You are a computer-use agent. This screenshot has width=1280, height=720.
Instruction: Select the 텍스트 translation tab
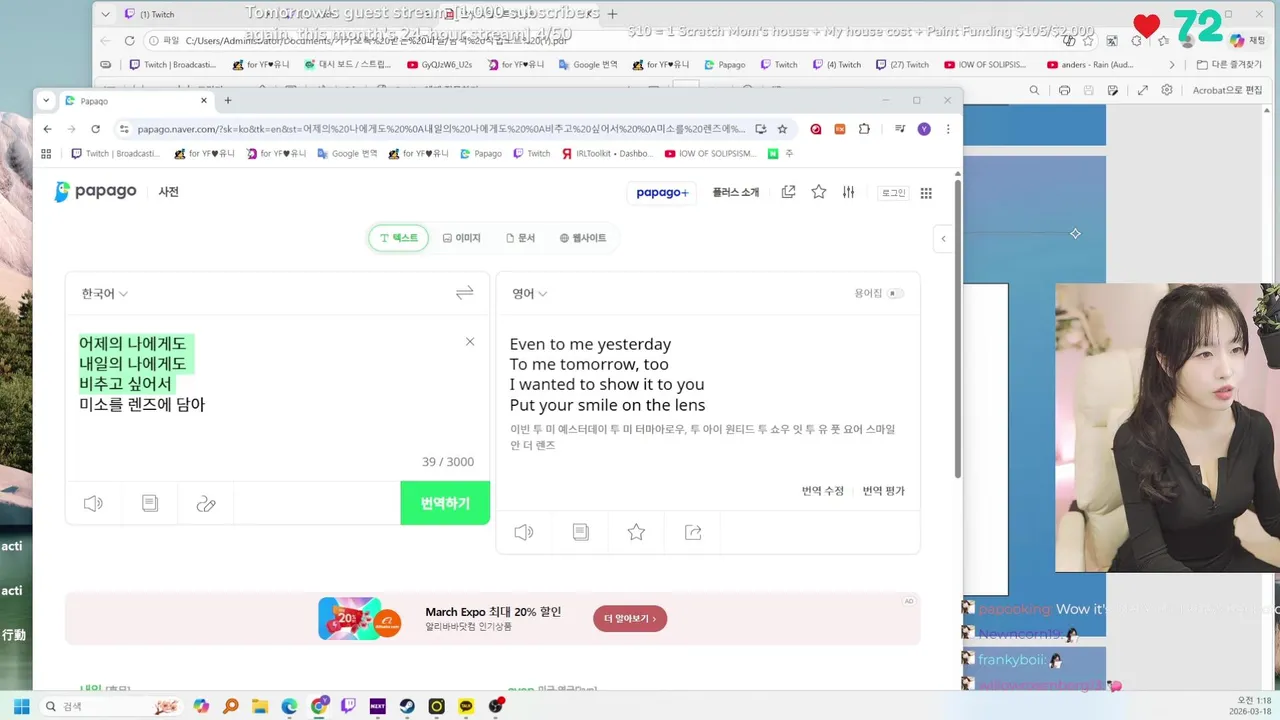tap(398, 238)
